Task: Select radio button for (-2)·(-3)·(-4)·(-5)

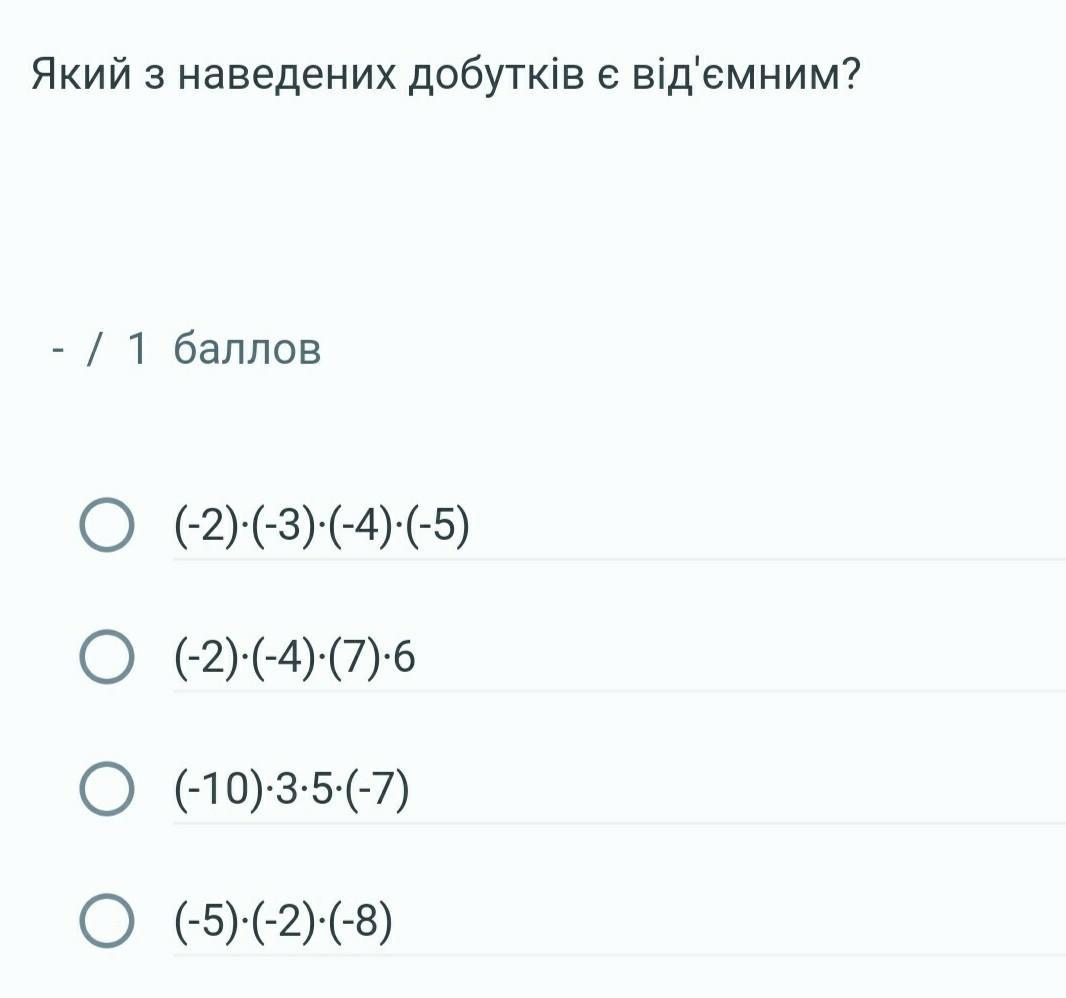Action: point(105,526)
